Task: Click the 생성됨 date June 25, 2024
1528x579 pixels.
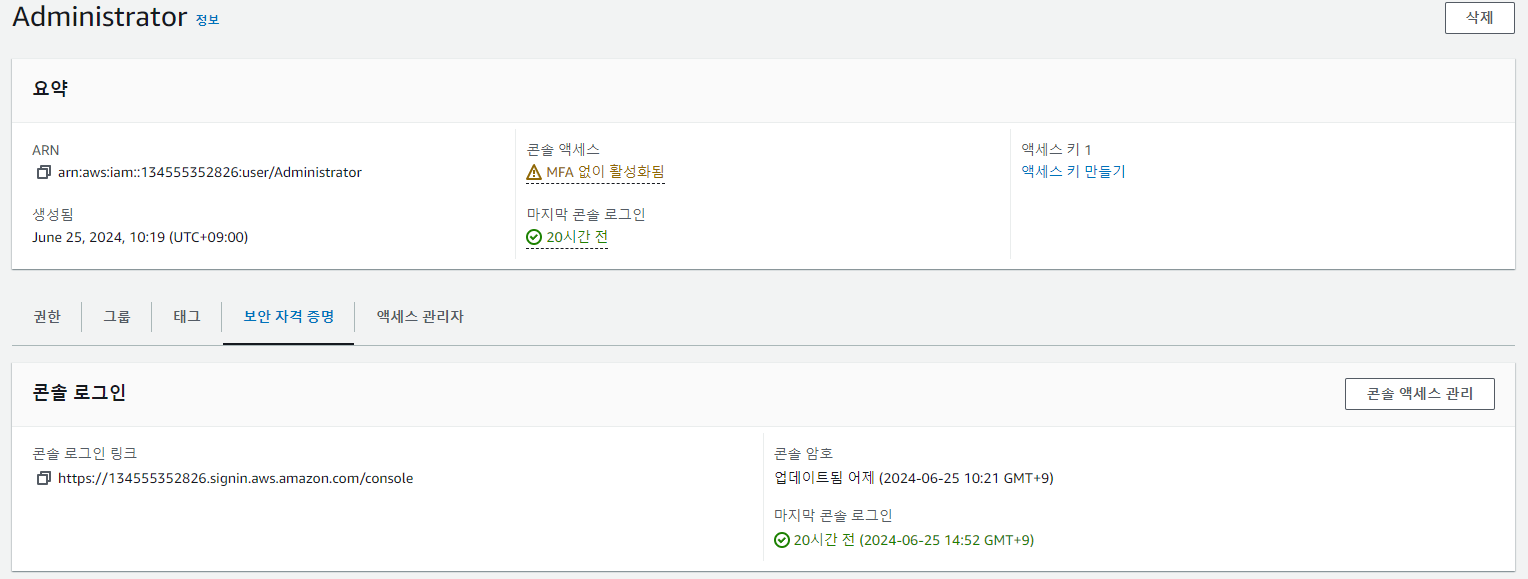Action: [140, 237]
